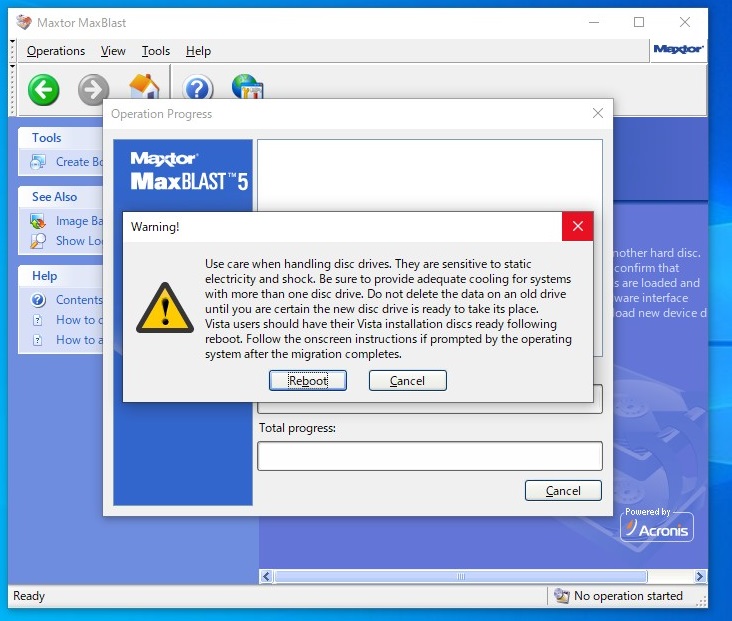
Task: Open the Show Log link
Action: pyautogui.click(x=79, y=241)
